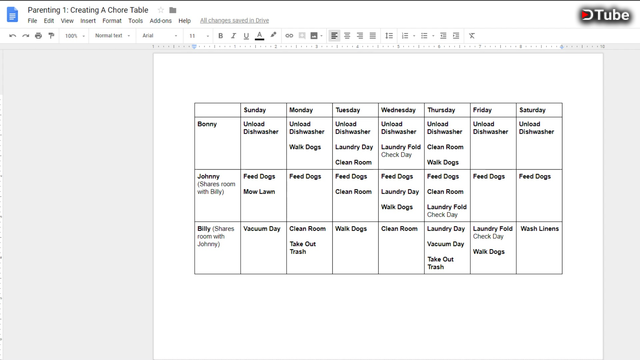Viewport: 640px width, 360px height.
Task: Click the line spacing icon
Action: tap(389, 36)
